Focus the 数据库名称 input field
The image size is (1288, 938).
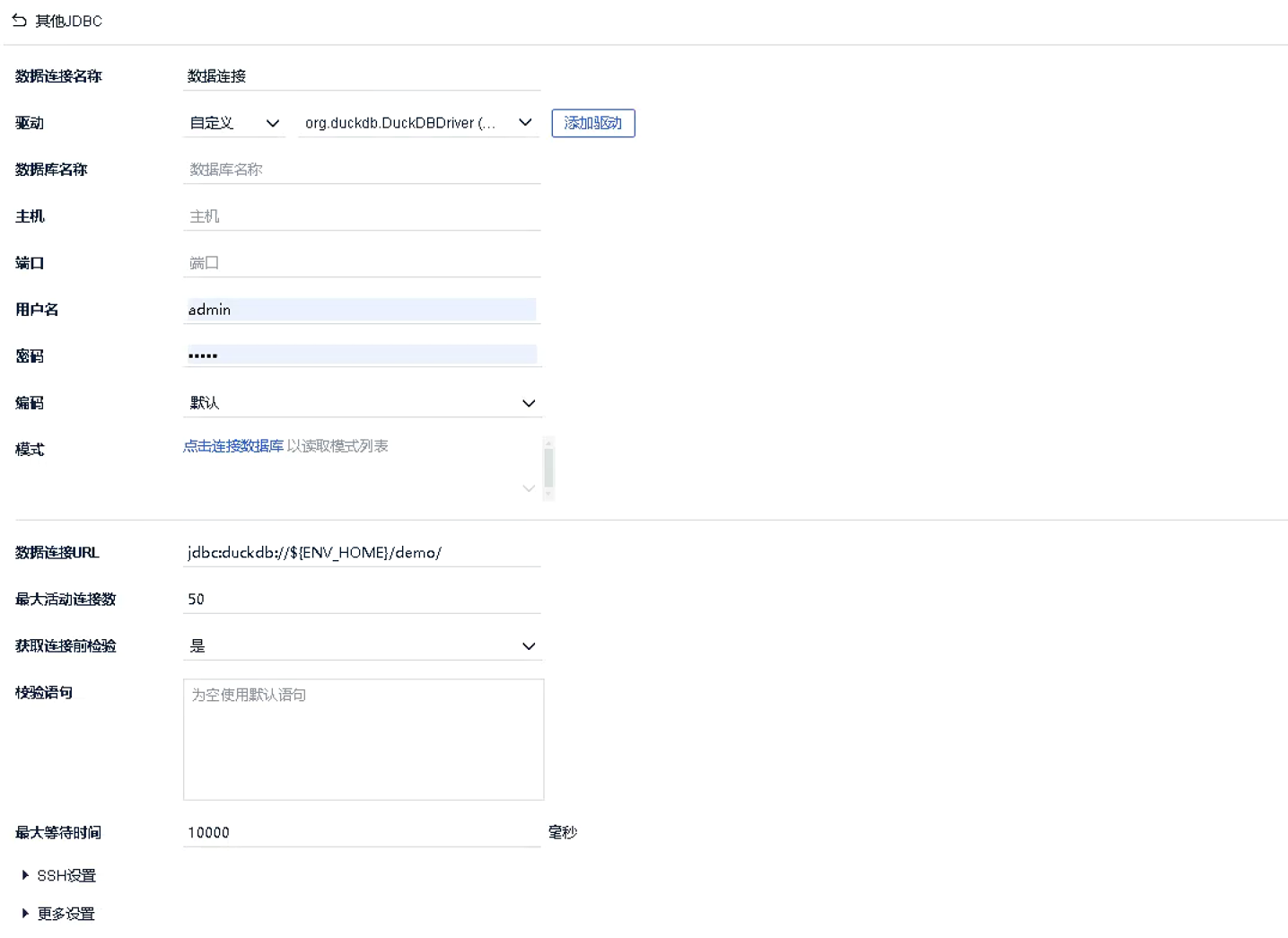[362, 170]
